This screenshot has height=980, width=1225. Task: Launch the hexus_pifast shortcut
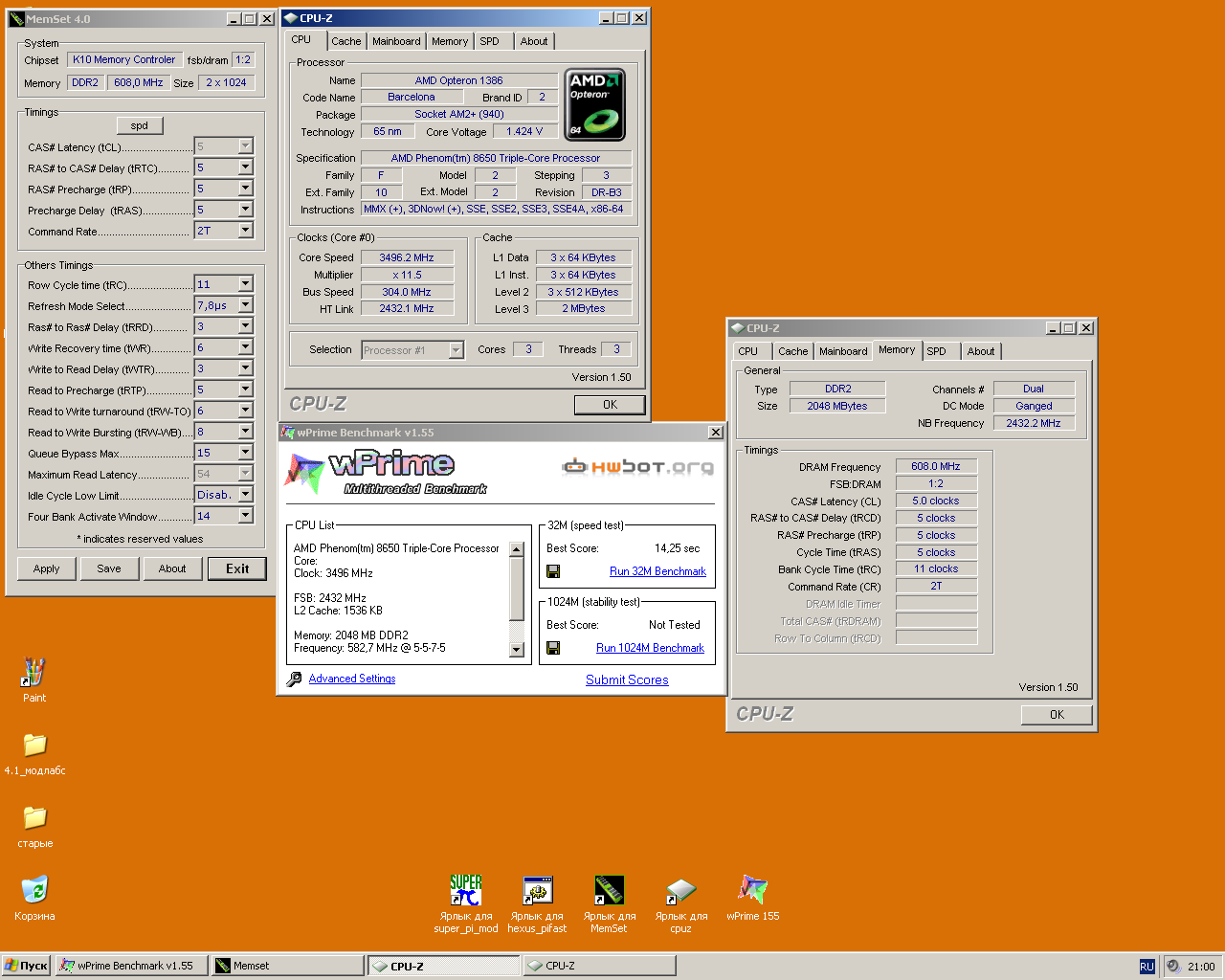click(x=537, y=890)
